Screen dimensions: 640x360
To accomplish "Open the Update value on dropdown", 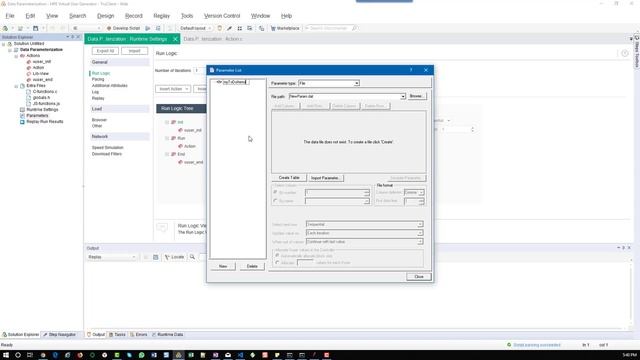I will coord(420,233).
